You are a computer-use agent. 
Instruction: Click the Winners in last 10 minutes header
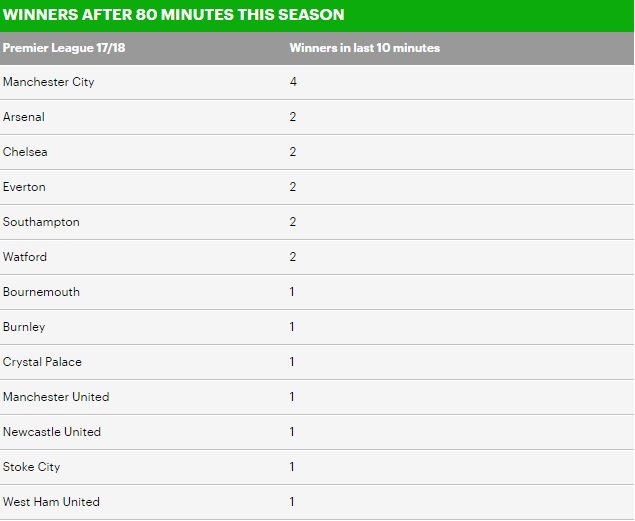tap(364, 48)
